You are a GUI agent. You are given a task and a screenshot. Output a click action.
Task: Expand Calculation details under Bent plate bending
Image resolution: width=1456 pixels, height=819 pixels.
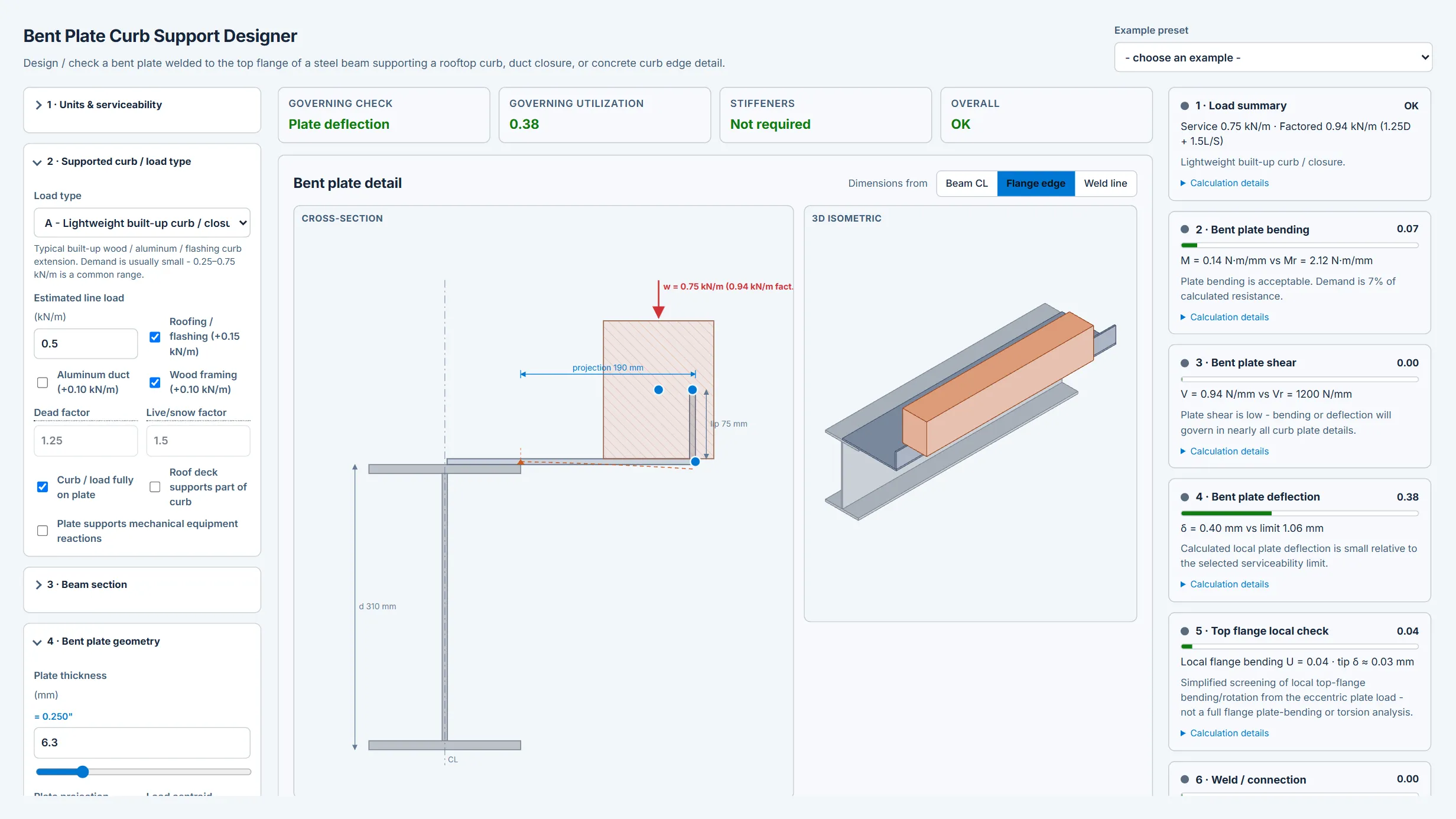[1224, 317]
